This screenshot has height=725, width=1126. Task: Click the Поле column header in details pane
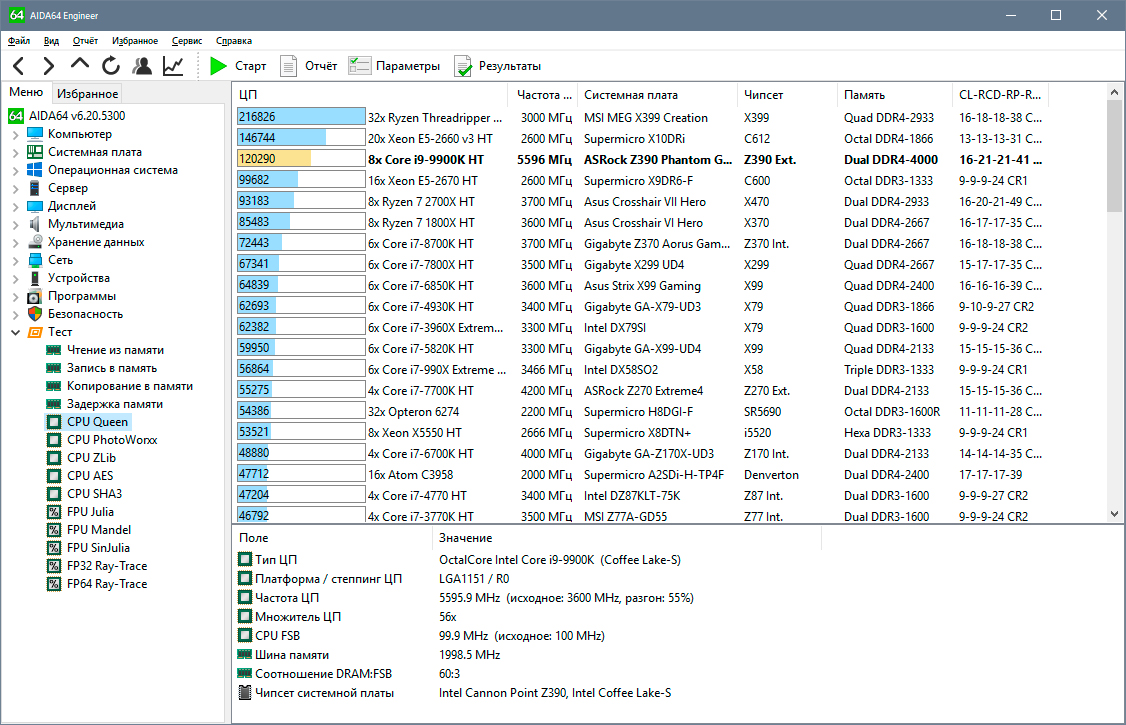pos(333,538)
